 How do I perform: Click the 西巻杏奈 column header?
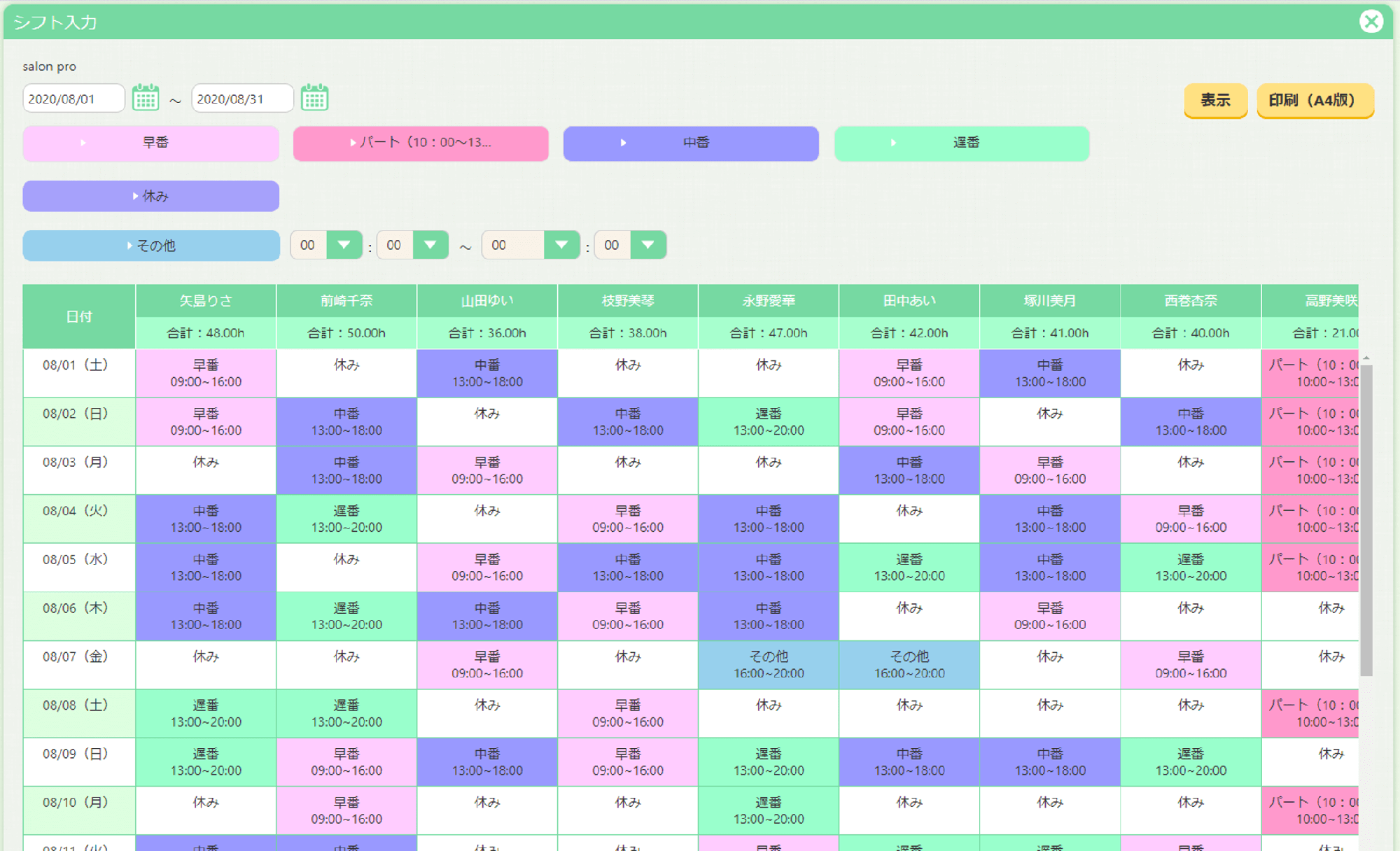1191,301
